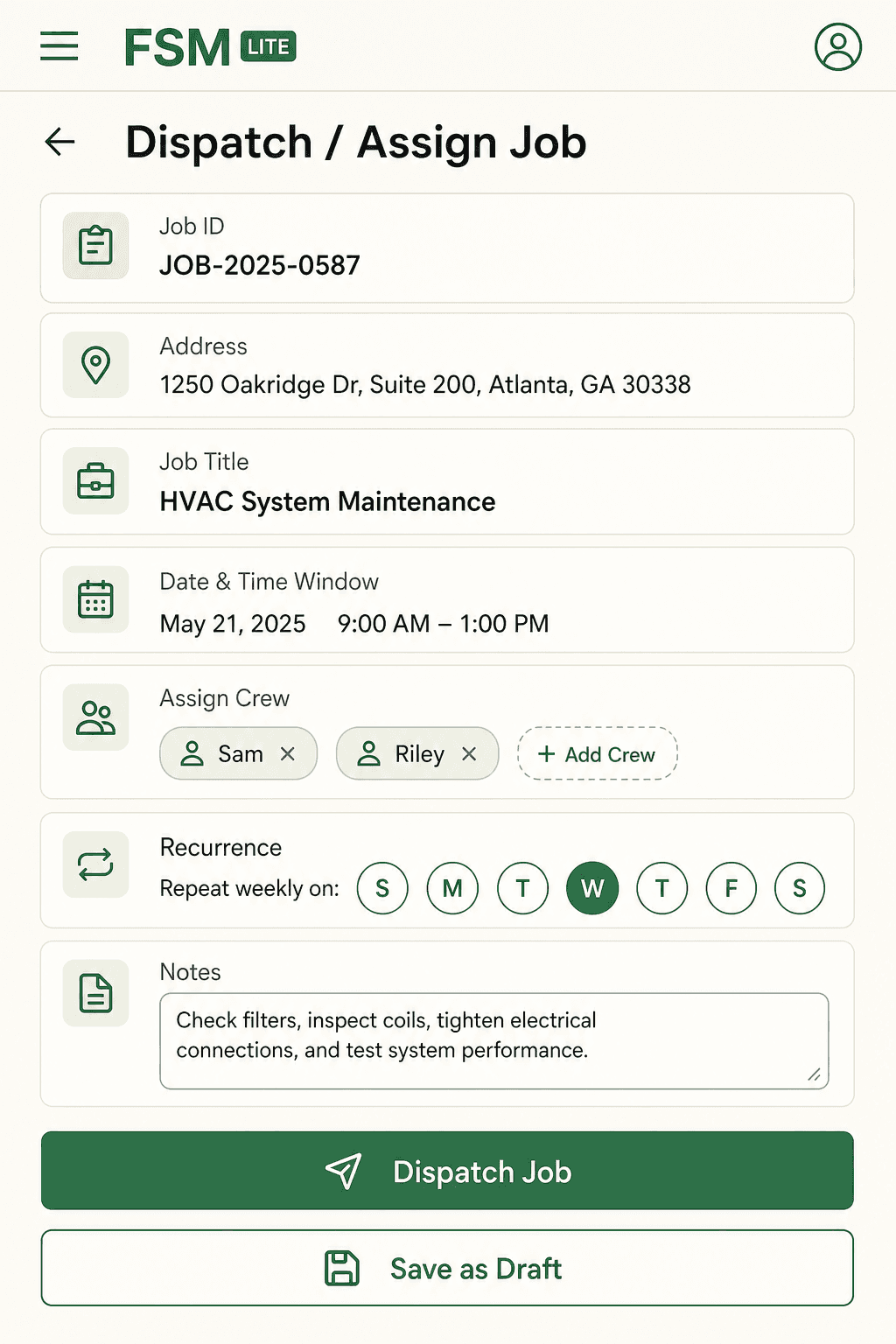The width and height of the screenshot is (896, 1344).
Task: Tap the Assign Crew people icon
Action: [x=96, y=717]
